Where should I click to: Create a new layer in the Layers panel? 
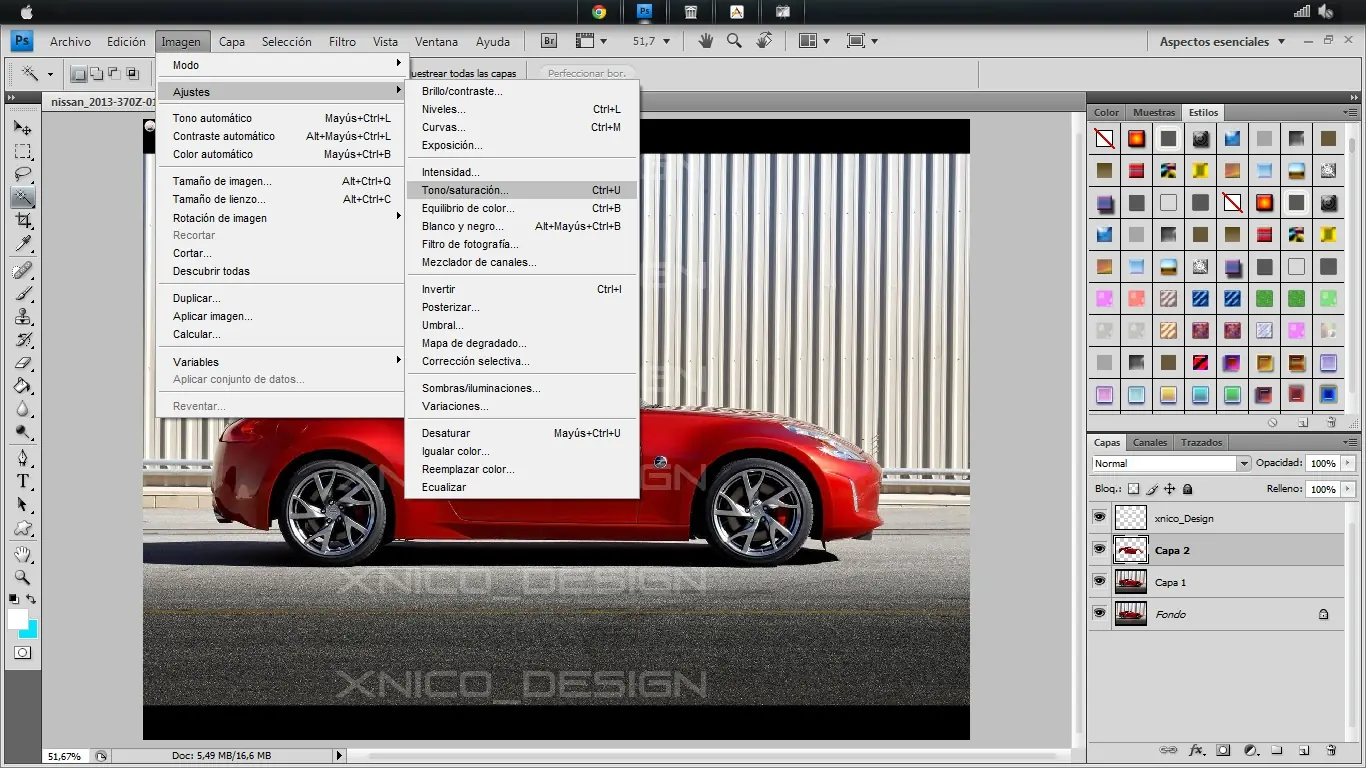1304,750
